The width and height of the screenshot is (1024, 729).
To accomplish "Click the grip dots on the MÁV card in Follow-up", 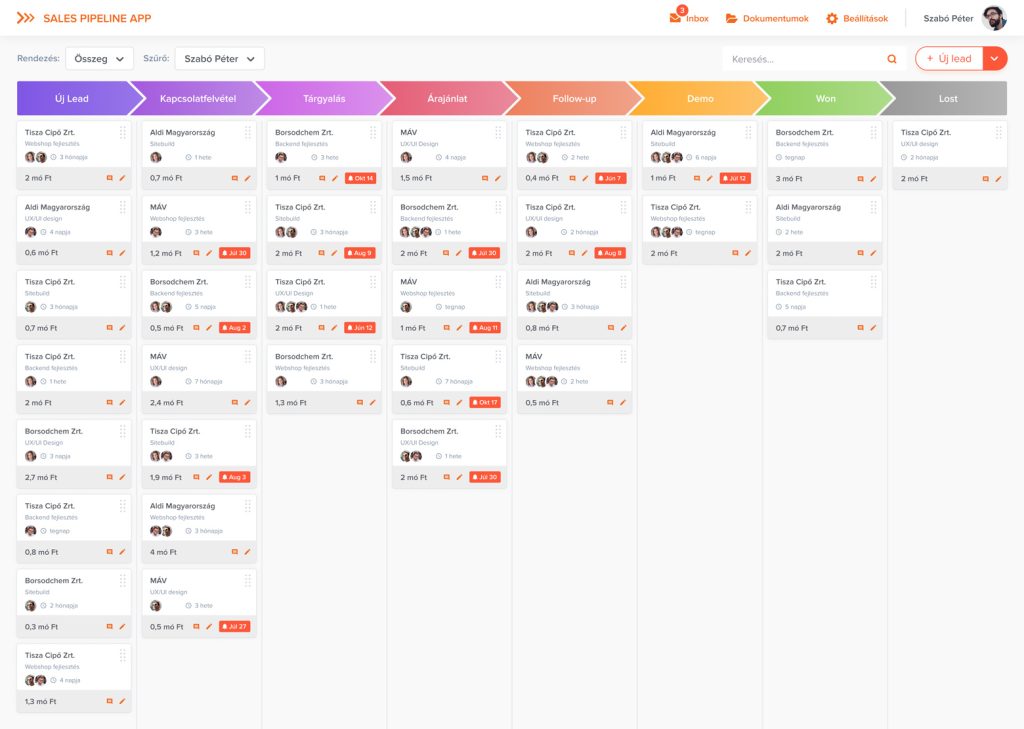I will click(622, 358).
